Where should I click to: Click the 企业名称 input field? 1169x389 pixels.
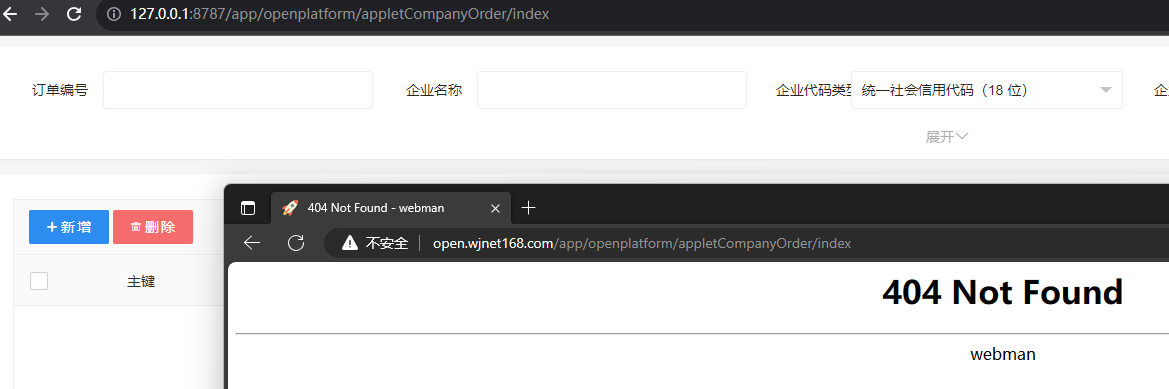(612, 90)
